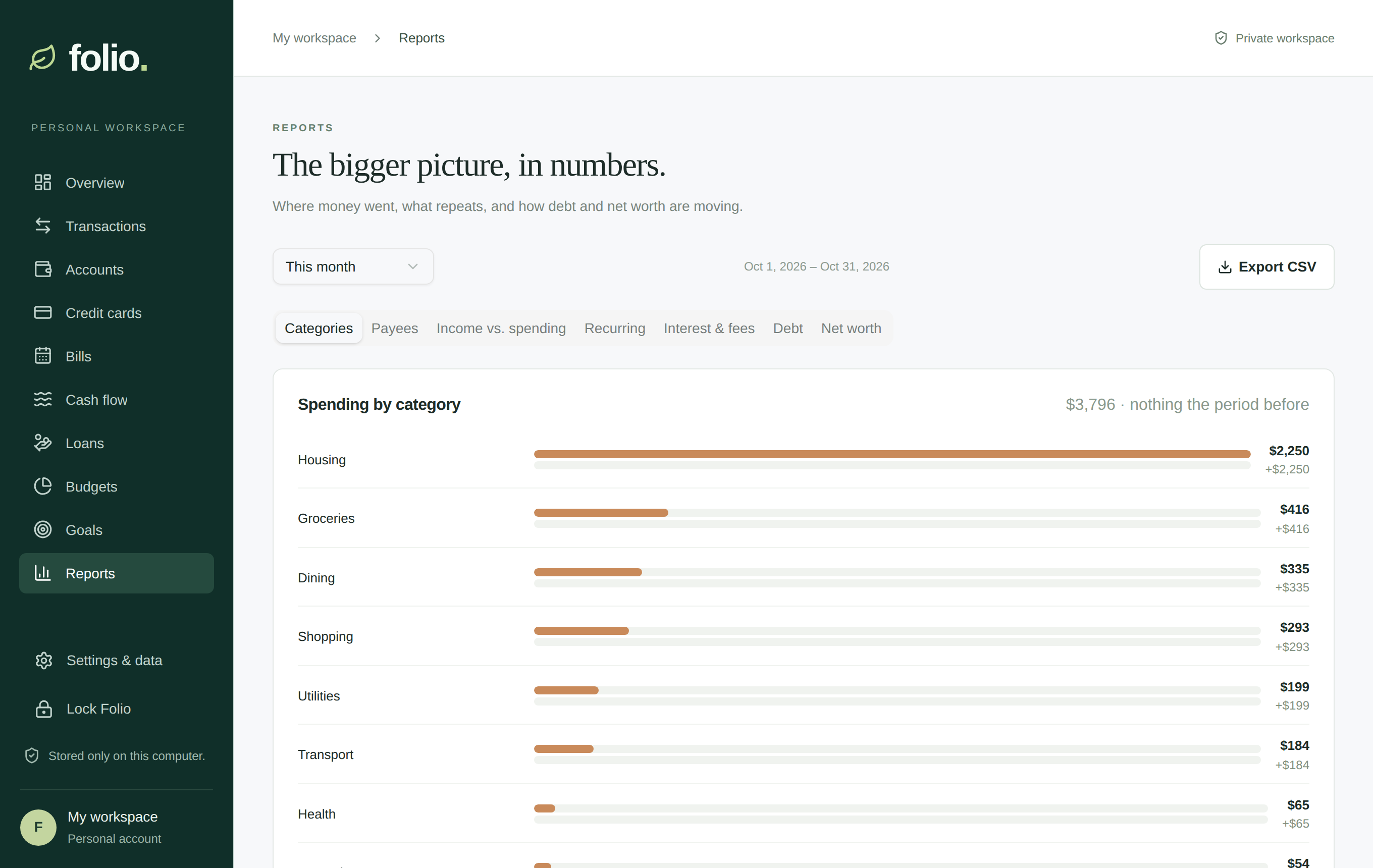Click the Transport amount $184
Image resolution: width=1373 pixels, height=868 pixels.
(x=1294, y=745)
